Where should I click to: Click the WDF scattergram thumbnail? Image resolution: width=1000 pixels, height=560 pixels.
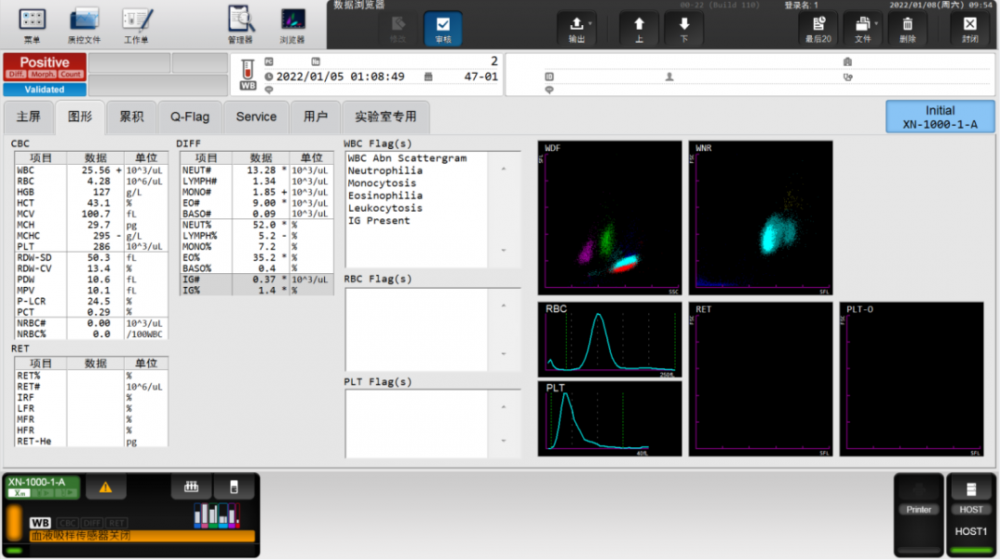(610, 217)
